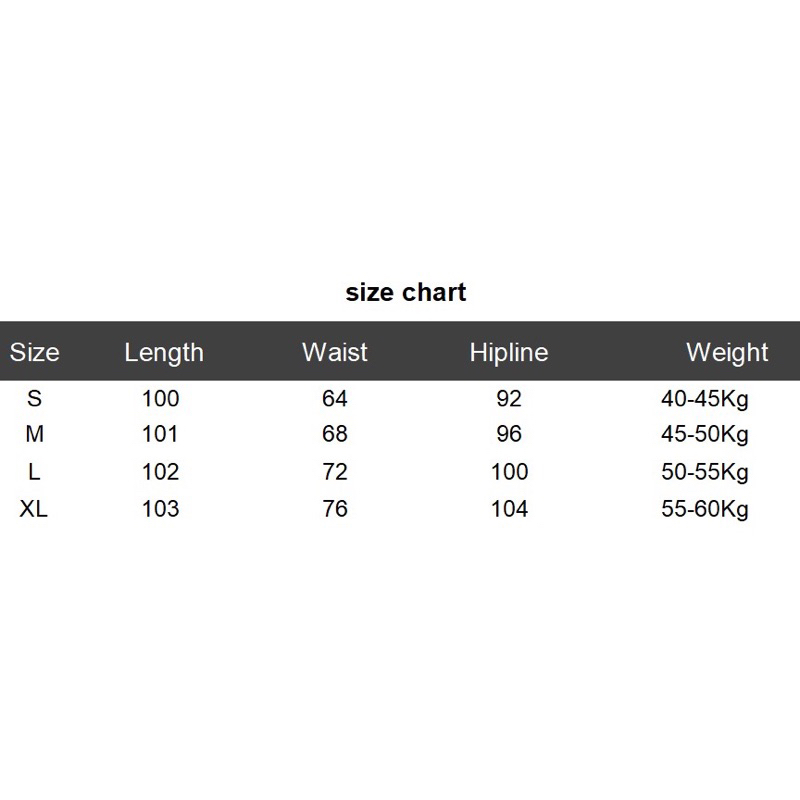Select the XL size row label
The width and height of the screenshot is (800, 800).
click(x=35, y=509)
